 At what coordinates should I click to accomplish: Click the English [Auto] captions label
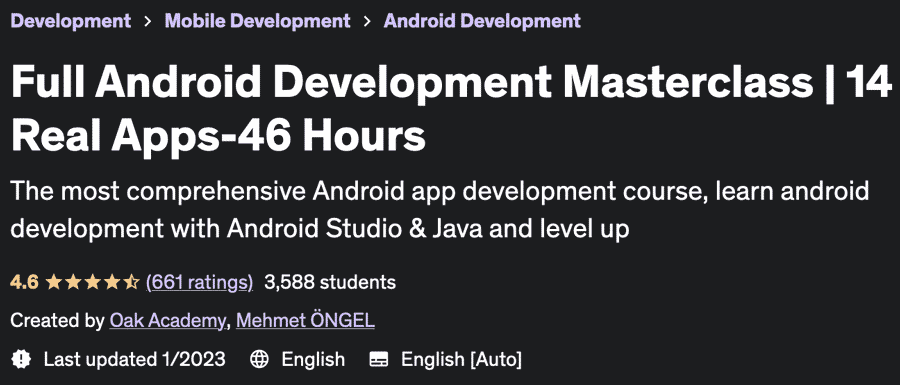(x=461, y=360)
